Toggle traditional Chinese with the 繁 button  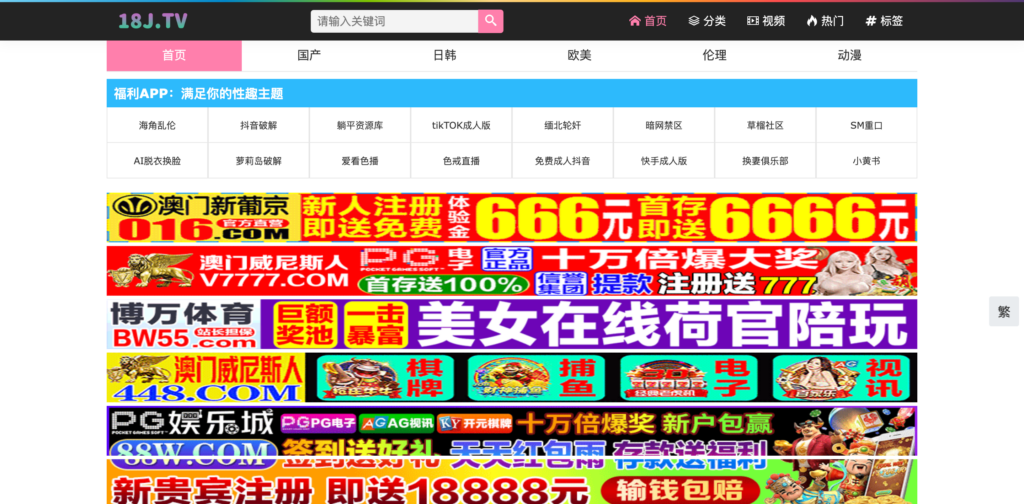pos(1004,311)
